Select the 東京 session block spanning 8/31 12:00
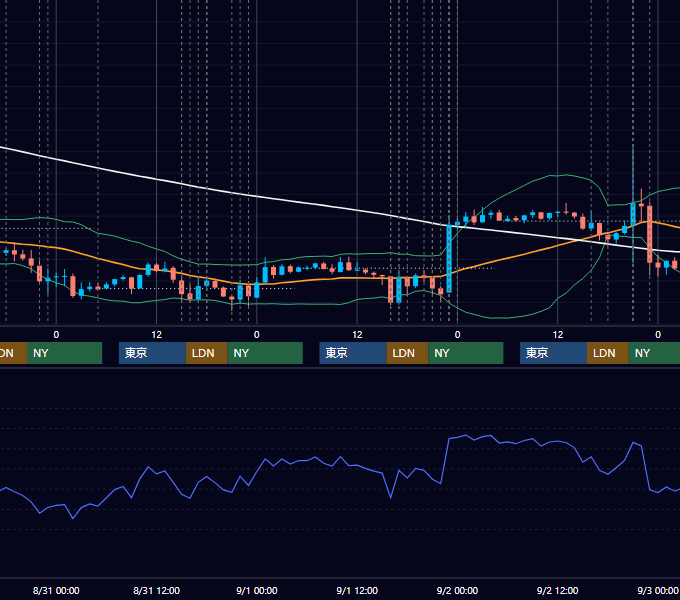 pos(152,353)
